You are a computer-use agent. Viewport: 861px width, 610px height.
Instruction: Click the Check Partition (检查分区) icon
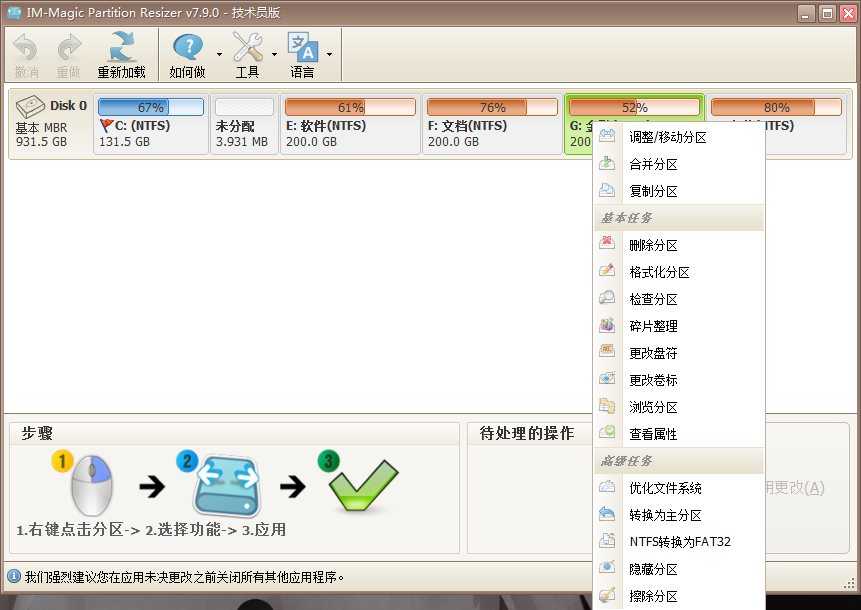pos(607,298)
